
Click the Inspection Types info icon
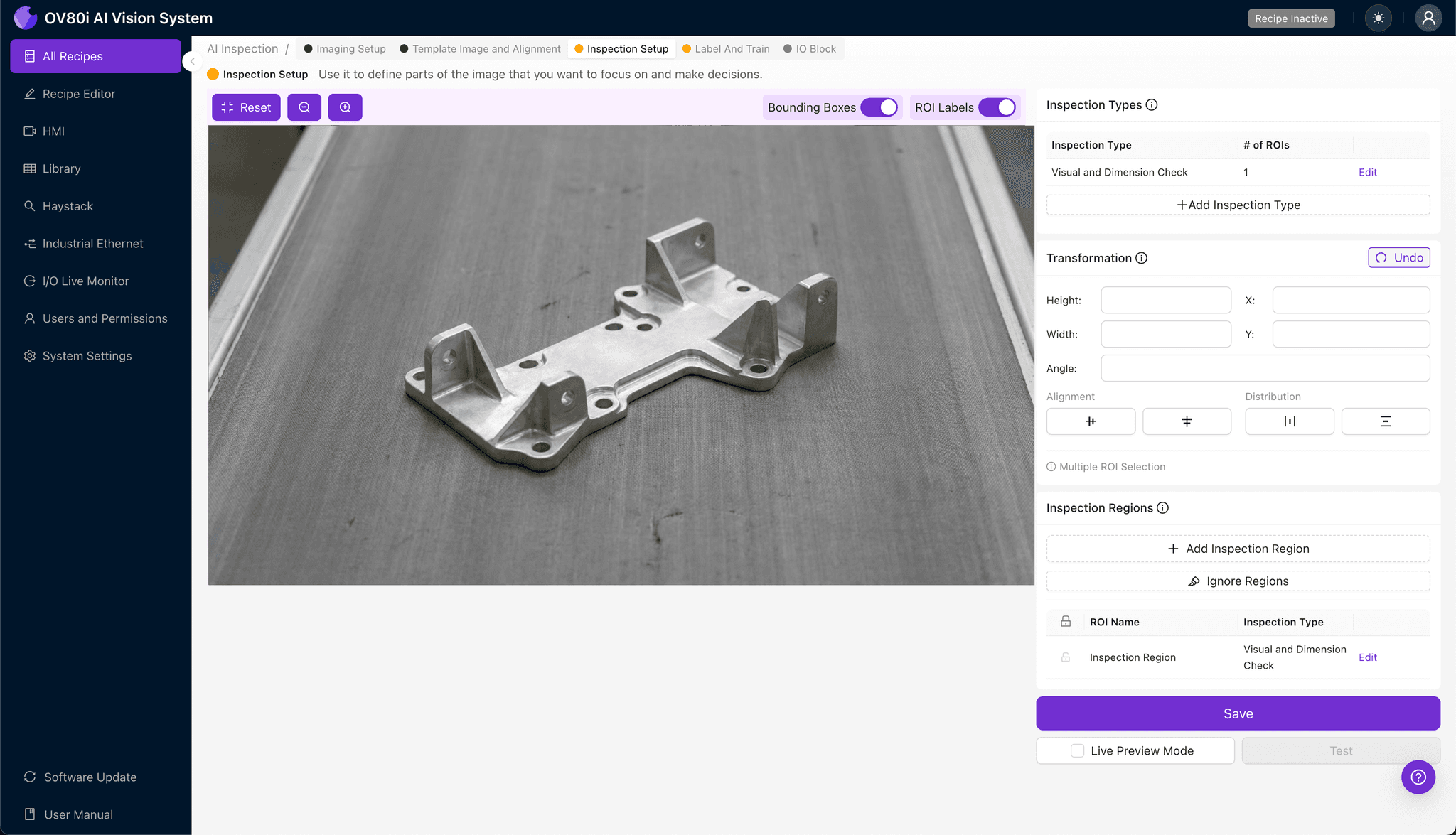(1152, 105)
